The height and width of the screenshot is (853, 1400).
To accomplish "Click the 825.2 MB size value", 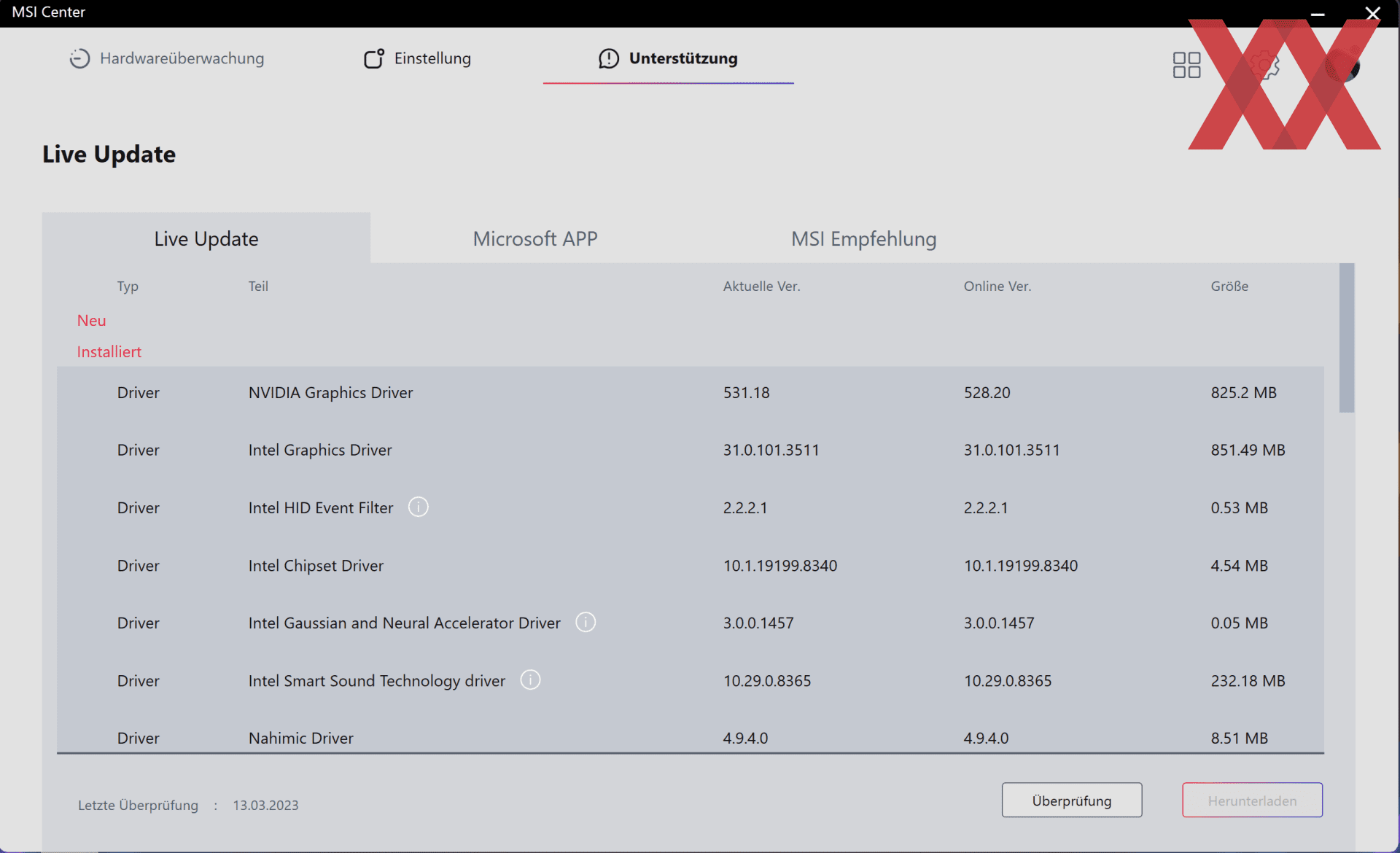I will point(1244,393).
